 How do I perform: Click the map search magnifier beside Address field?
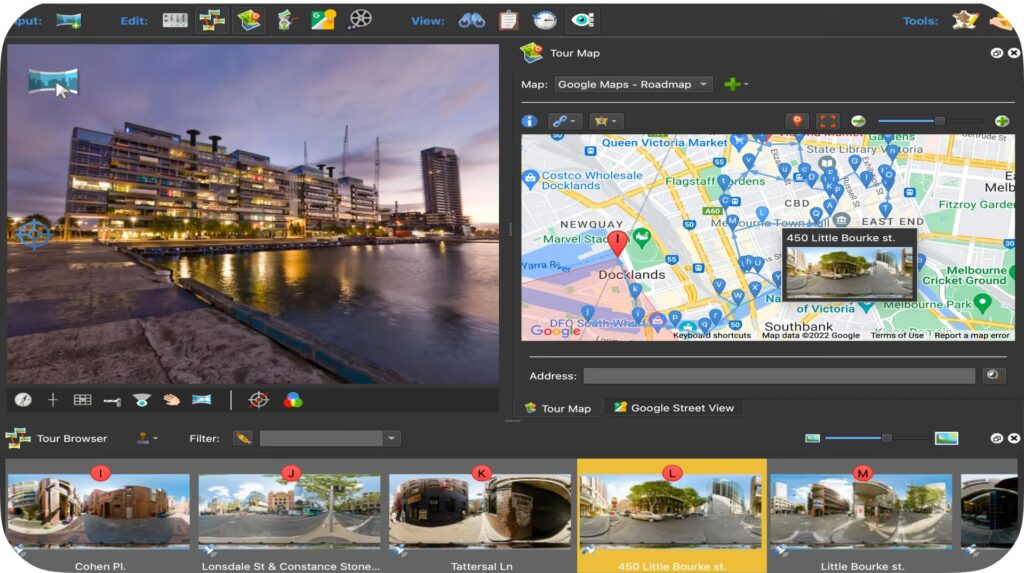tap(993, 376)
